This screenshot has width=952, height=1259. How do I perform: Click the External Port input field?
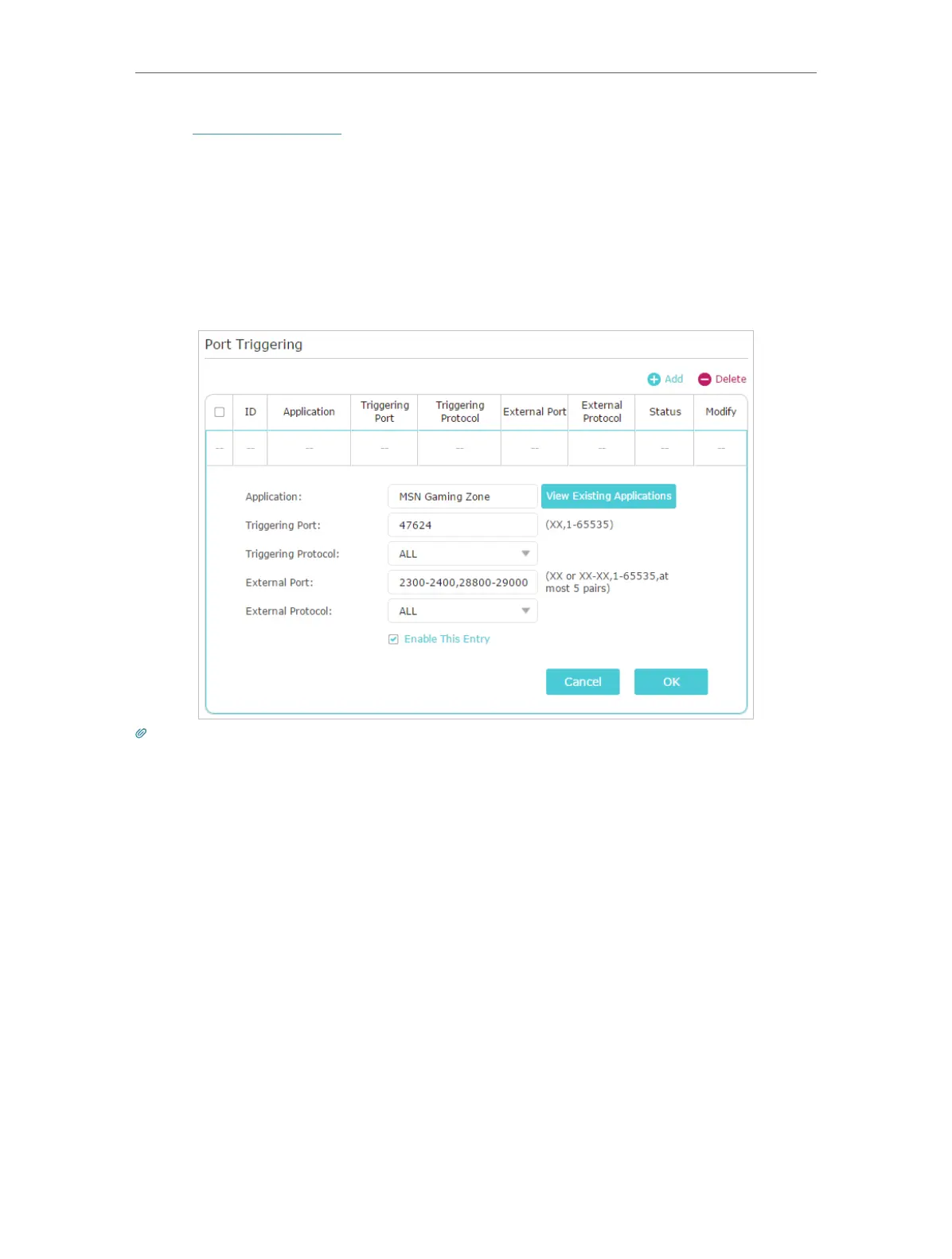pyautogui.click(x=462, y=583)
